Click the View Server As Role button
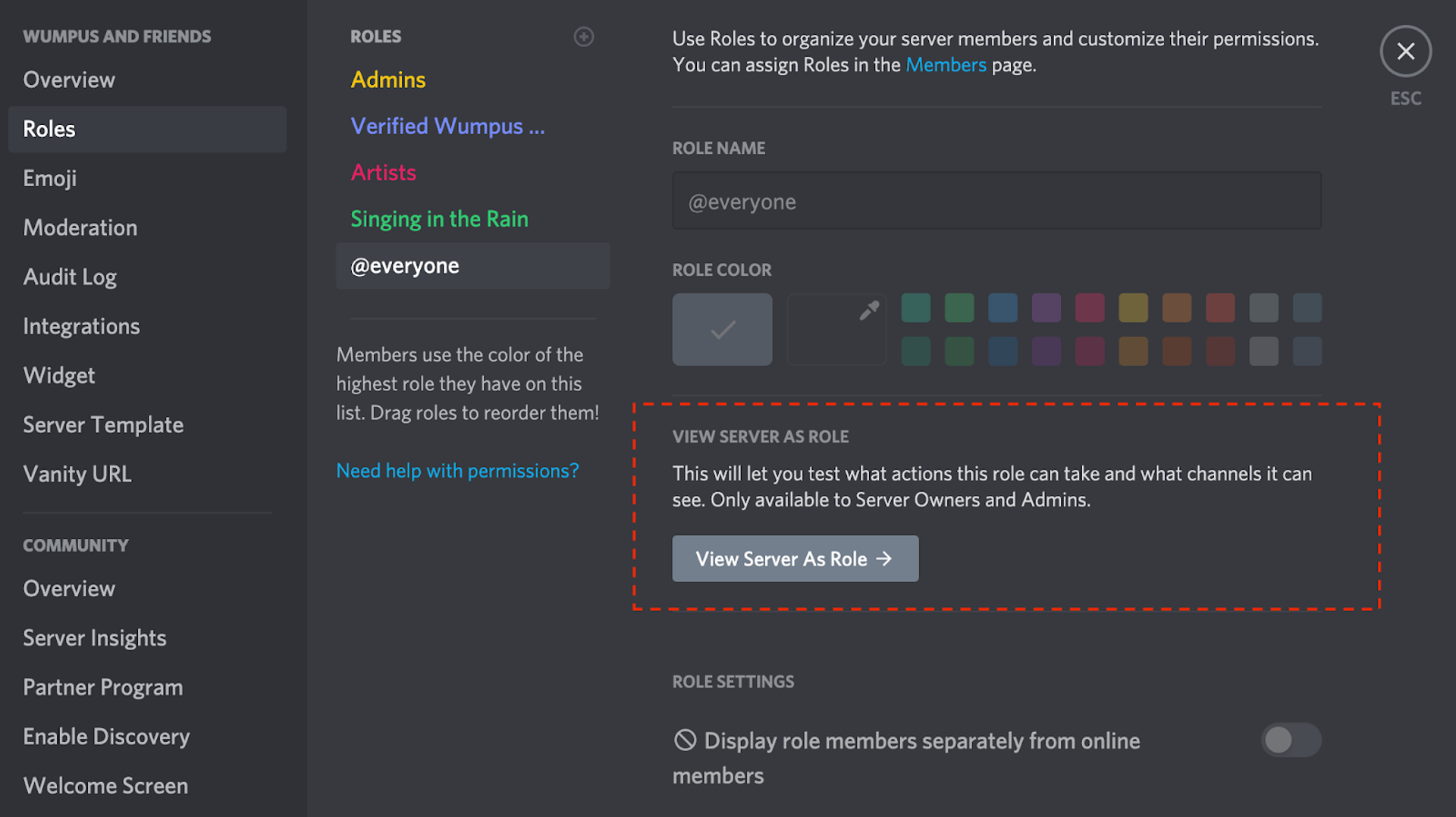 (x=794, y=559)
